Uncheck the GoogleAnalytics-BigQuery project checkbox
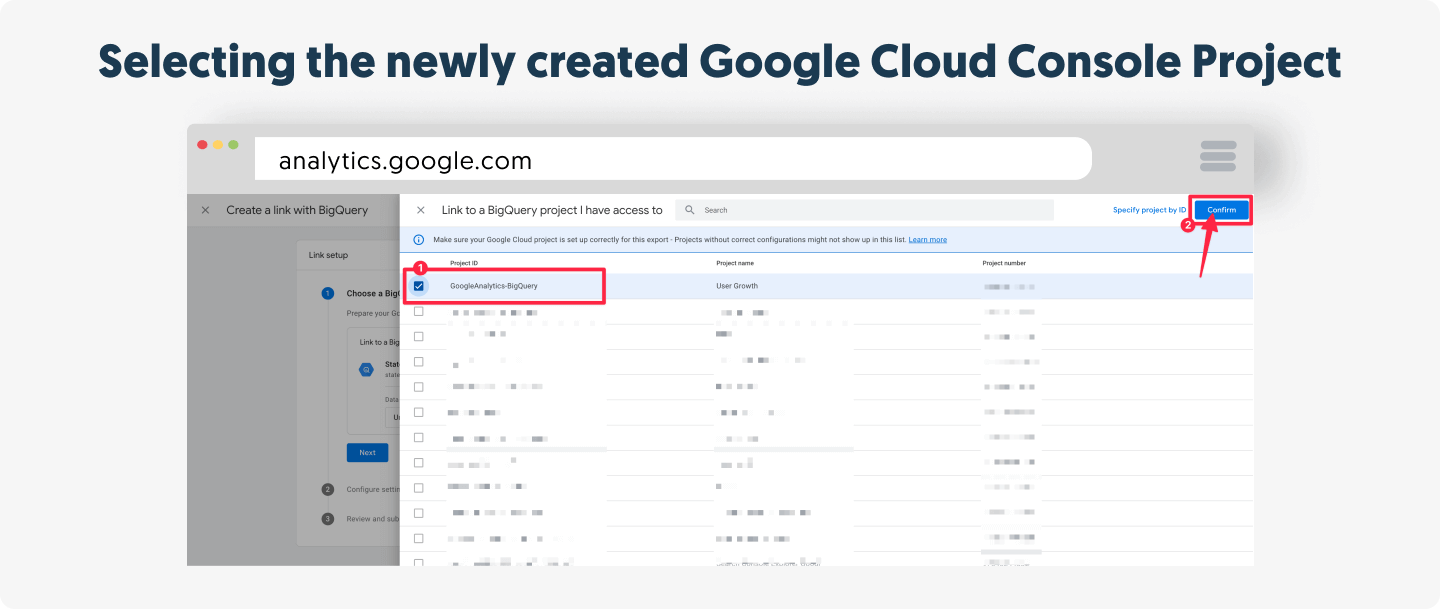Screen dimensions: 1440x609 click(419, 286)
